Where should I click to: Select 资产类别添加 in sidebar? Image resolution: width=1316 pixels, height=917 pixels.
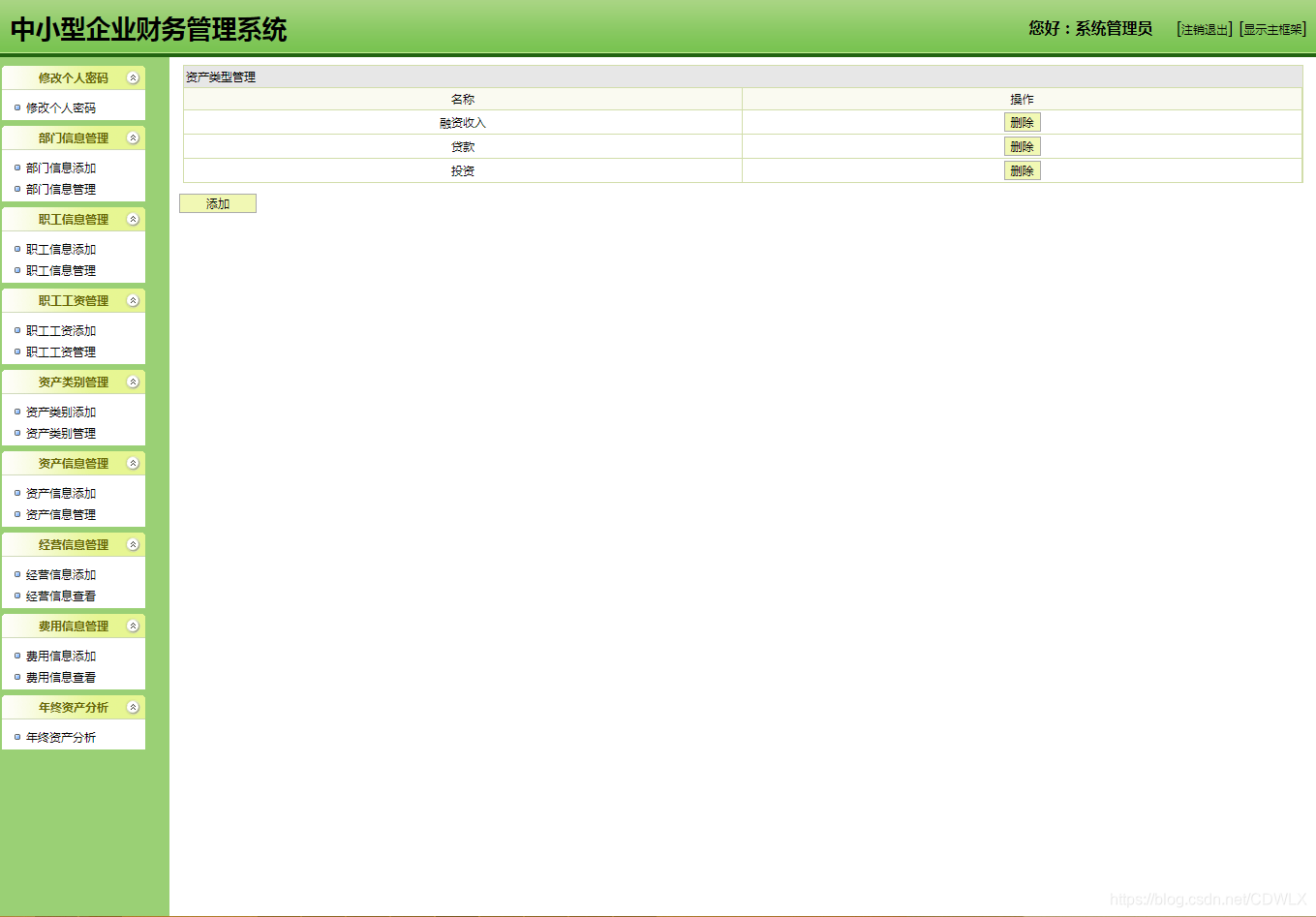click(61, 413)
